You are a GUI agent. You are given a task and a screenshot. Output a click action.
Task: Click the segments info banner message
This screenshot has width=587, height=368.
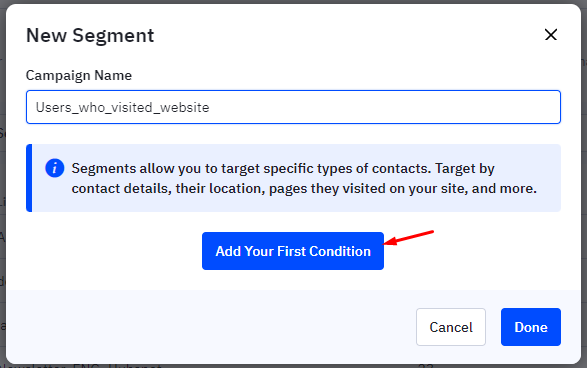(304, 178)
